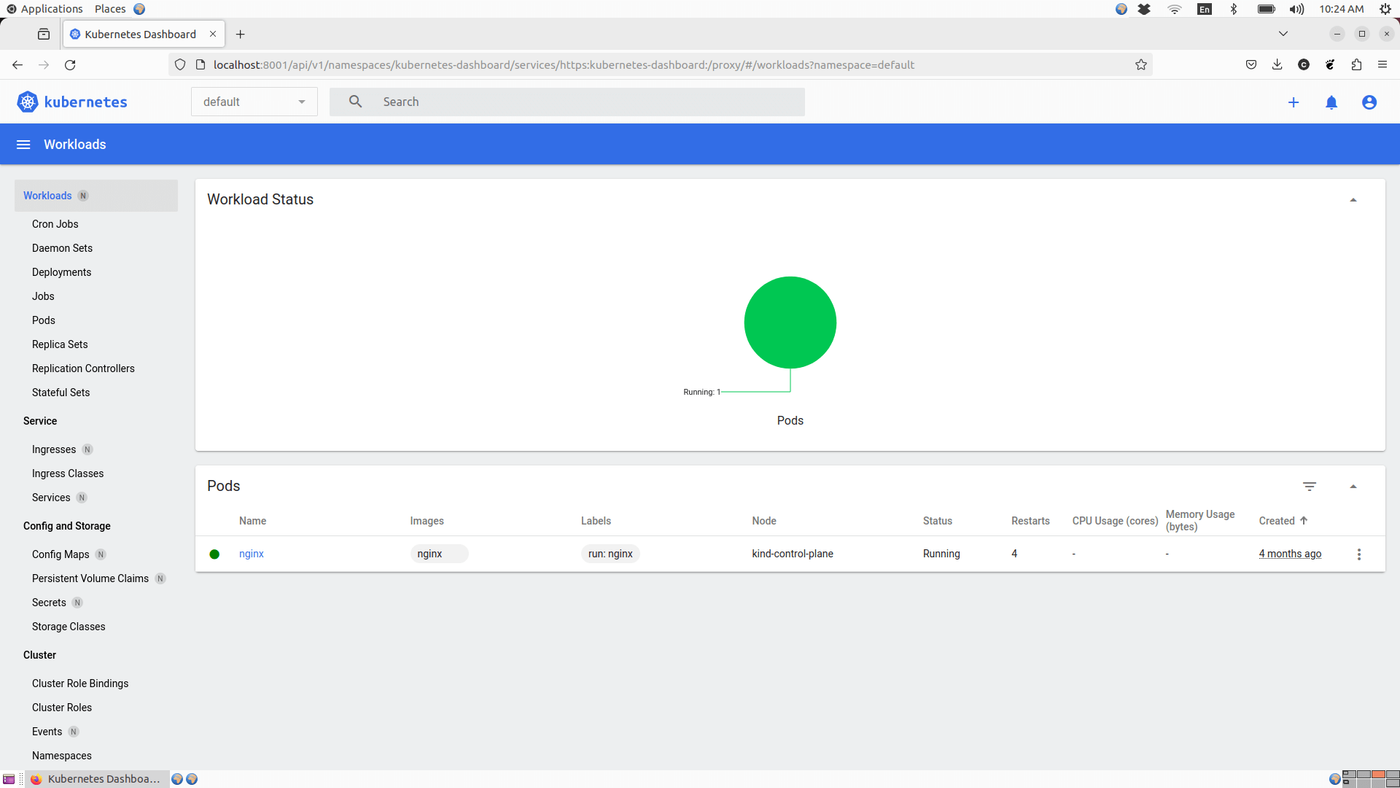This screenshot has height=788, width=1400.
Task: Go back in browser history
Action: [17, 65]
